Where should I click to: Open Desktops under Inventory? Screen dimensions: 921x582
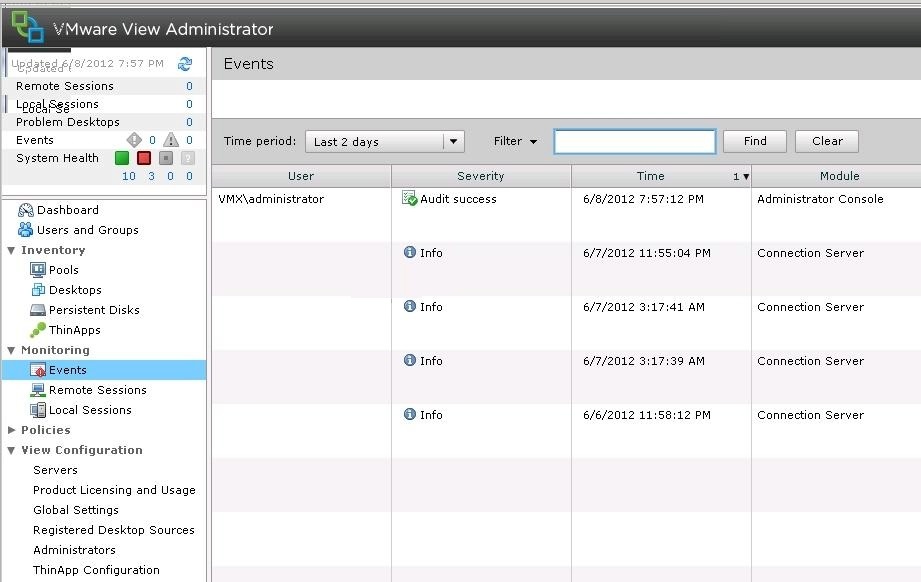point(75,290)
